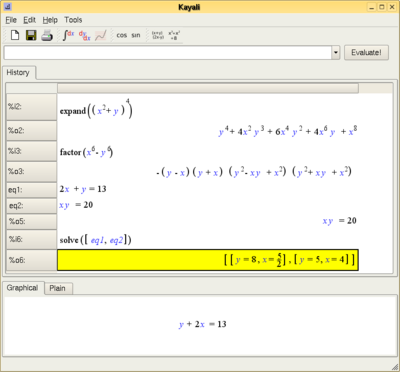Click the %o2: row label
The height and width of the screenshot is (372, 400).
click(31, 131)
